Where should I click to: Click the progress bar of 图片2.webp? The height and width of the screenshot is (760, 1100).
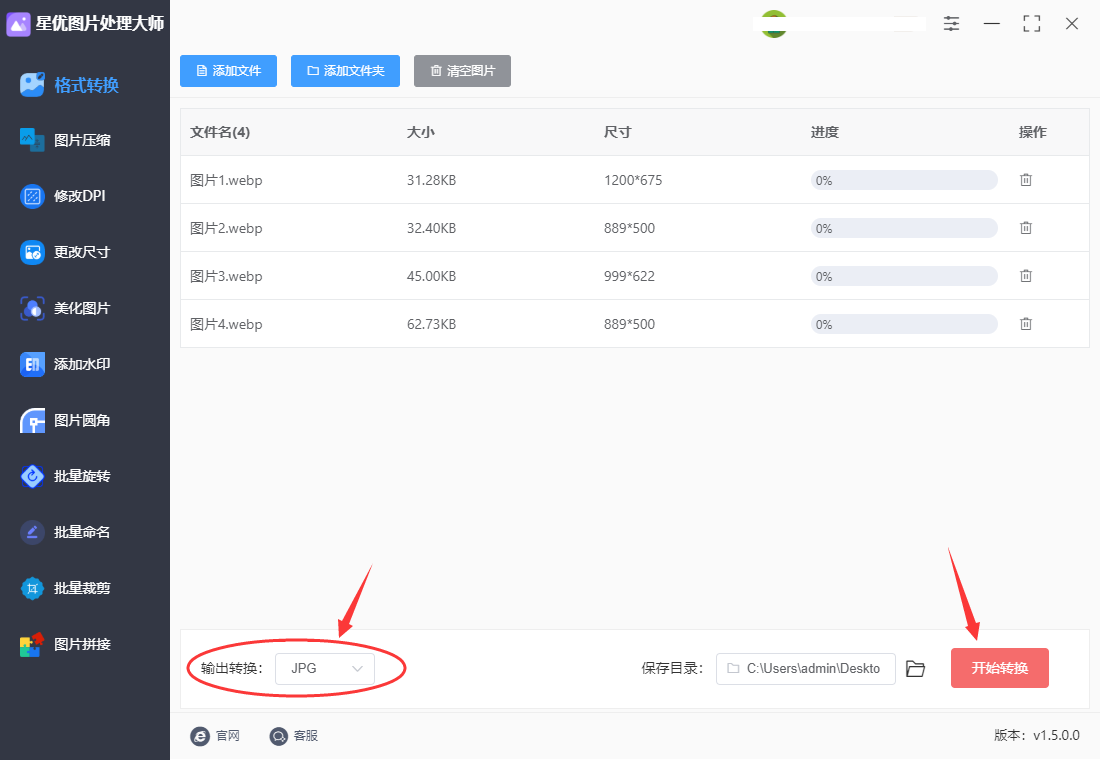(904, 228)
